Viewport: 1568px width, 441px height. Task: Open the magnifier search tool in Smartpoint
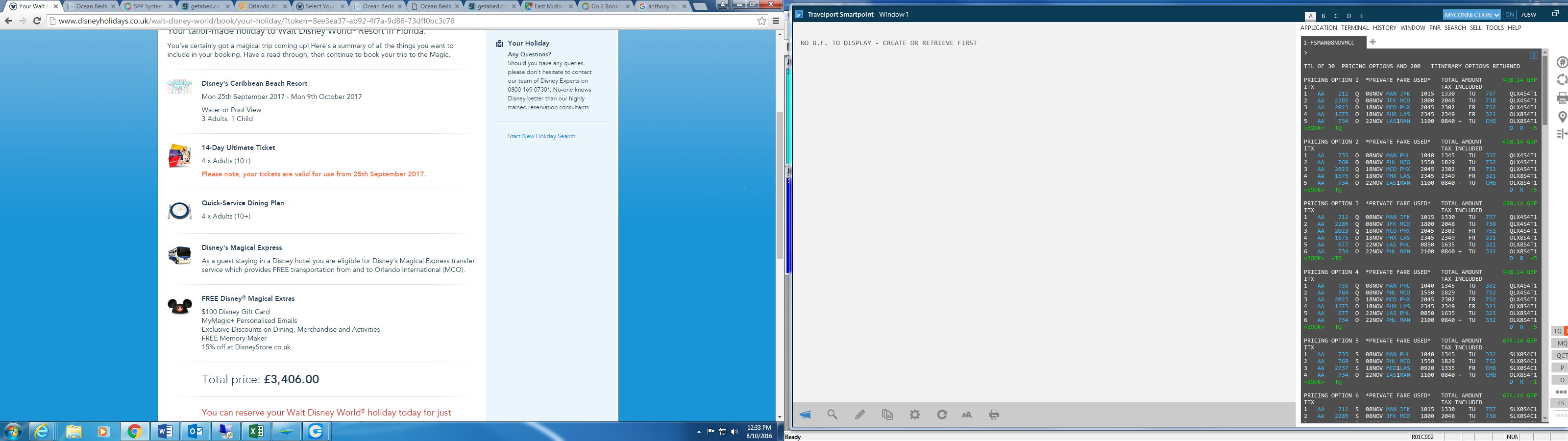click(x=833, y=415)
